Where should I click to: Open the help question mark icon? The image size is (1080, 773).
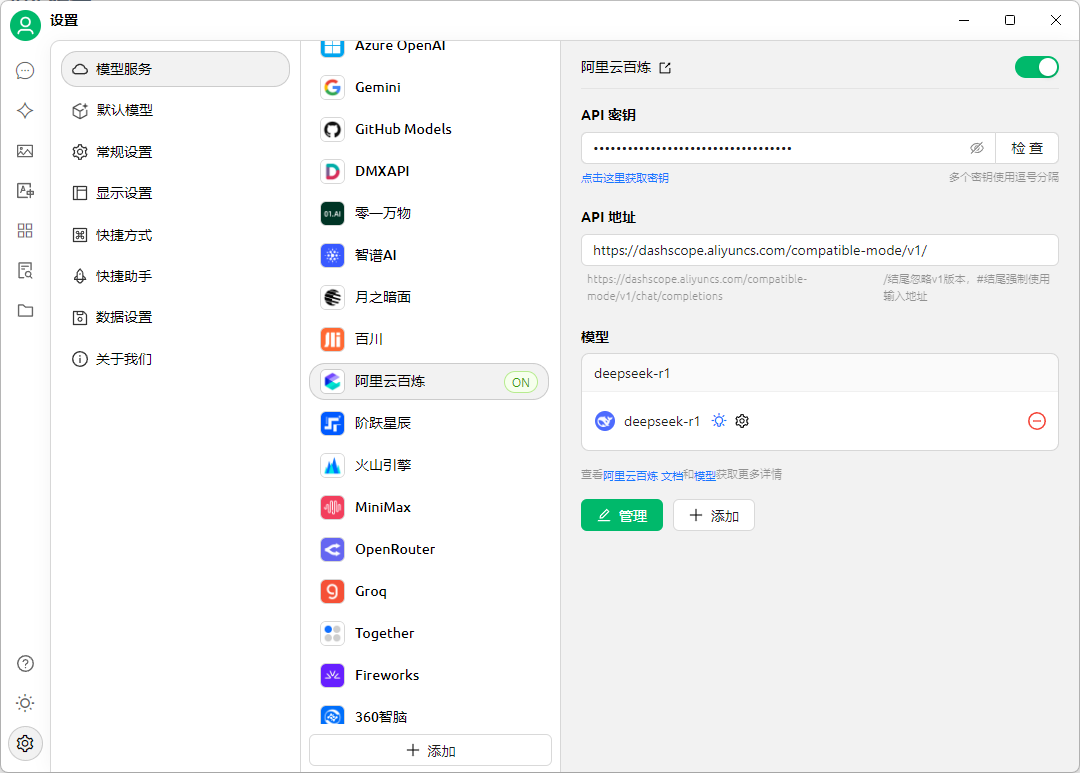coord(25,663)
